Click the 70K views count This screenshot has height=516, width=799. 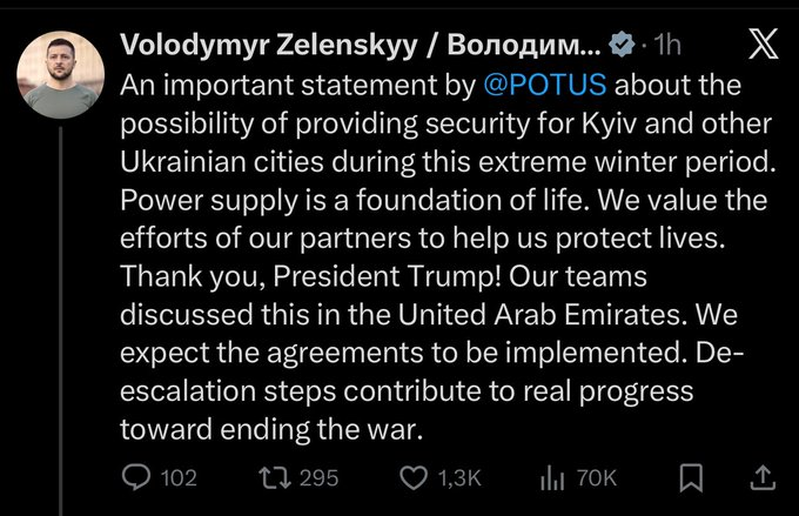(x=597, y=479)
